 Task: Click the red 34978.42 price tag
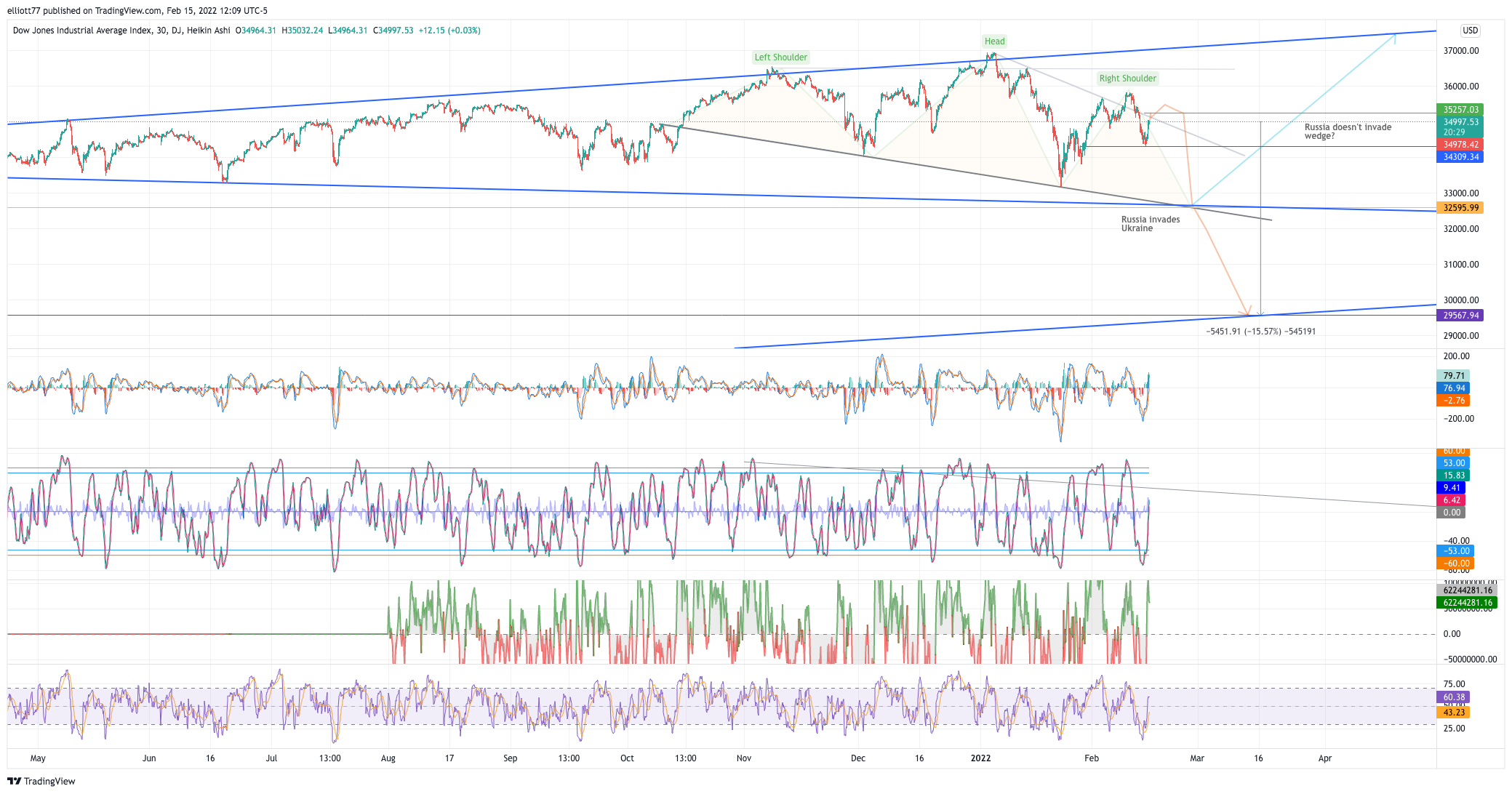(x=1460, y=145)
